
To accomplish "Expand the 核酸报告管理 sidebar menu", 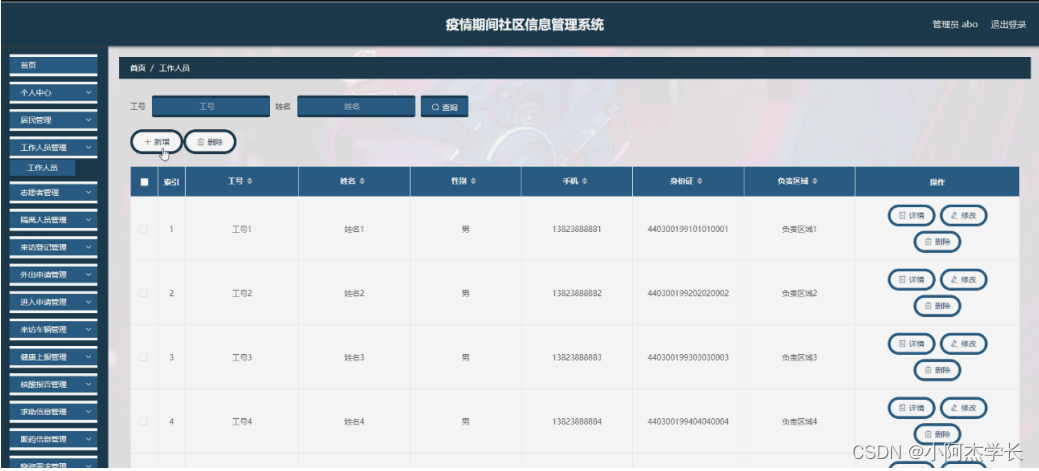I will (54, 384).
